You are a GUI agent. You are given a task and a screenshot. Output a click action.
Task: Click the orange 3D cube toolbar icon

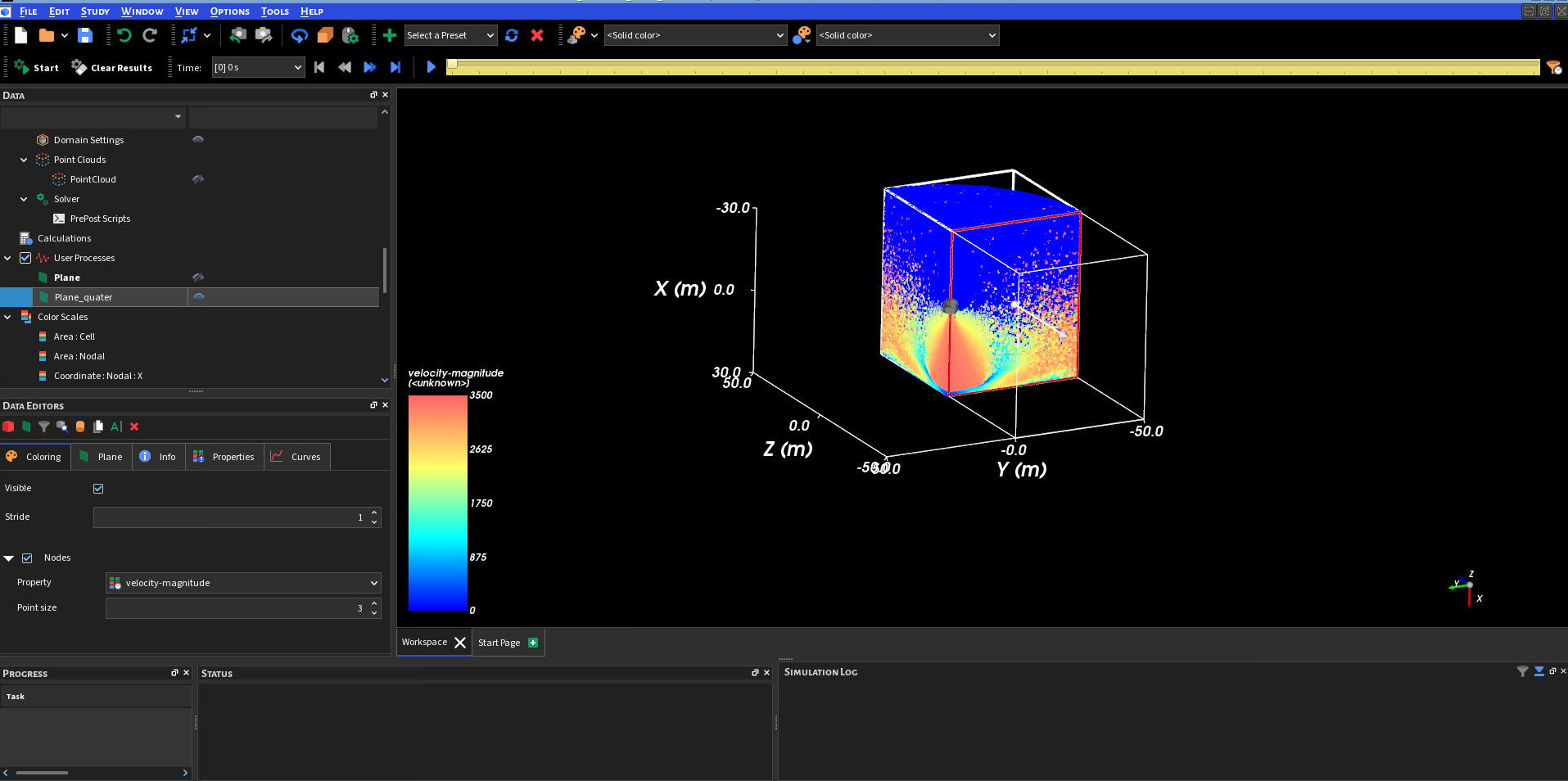(x=325, y=35)
